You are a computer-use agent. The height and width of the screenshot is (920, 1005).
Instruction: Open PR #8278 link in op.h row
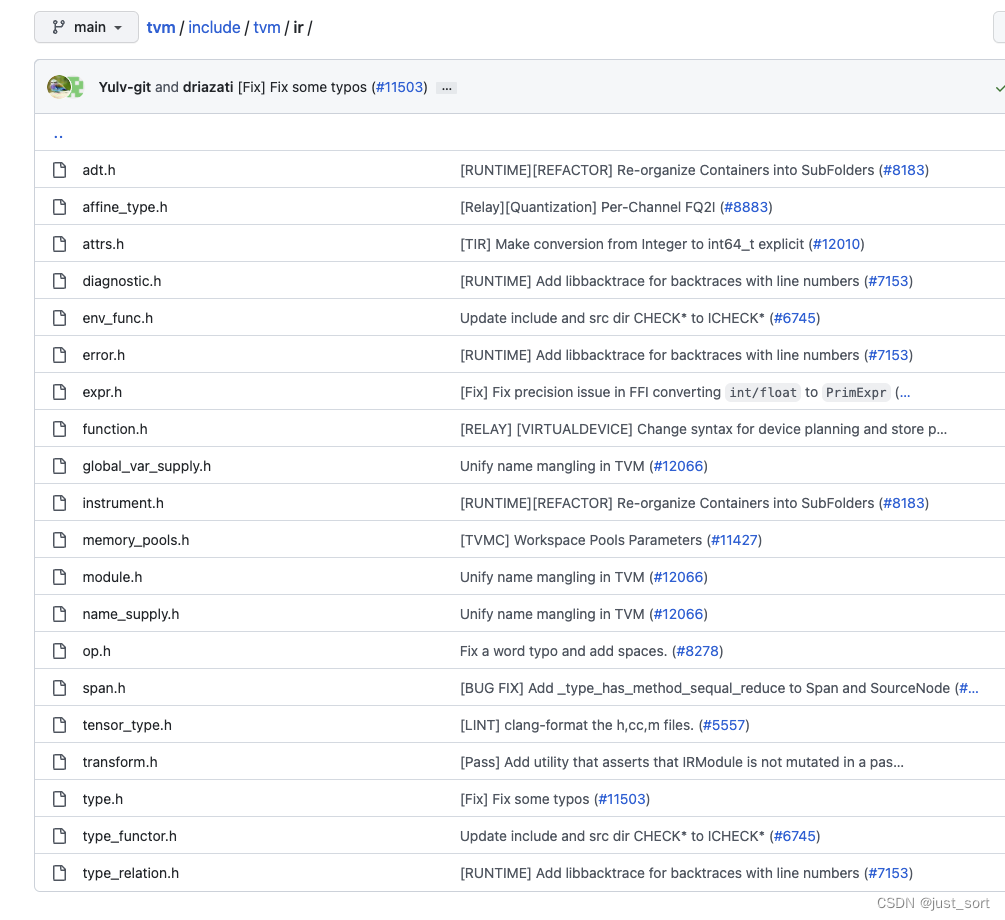[697, 651]
